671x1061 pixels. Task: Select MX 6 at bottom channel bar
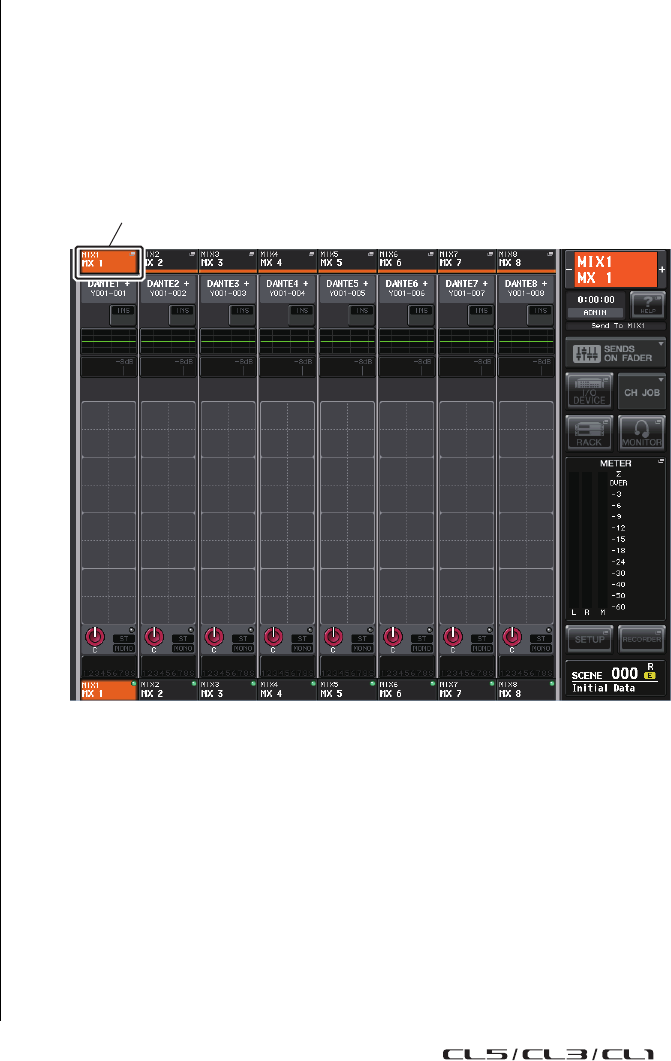[x=407, y=690]
